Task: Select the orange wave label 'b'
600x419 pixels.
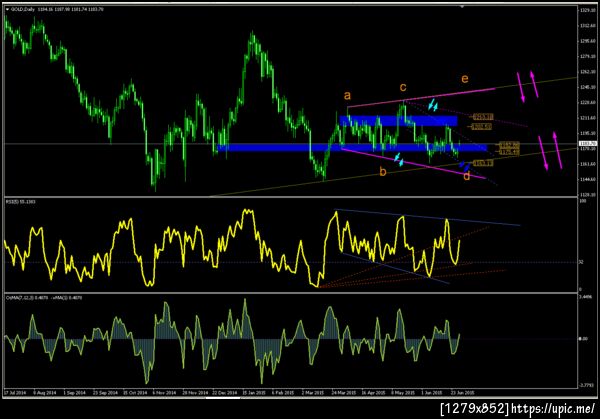Action: 383,171
